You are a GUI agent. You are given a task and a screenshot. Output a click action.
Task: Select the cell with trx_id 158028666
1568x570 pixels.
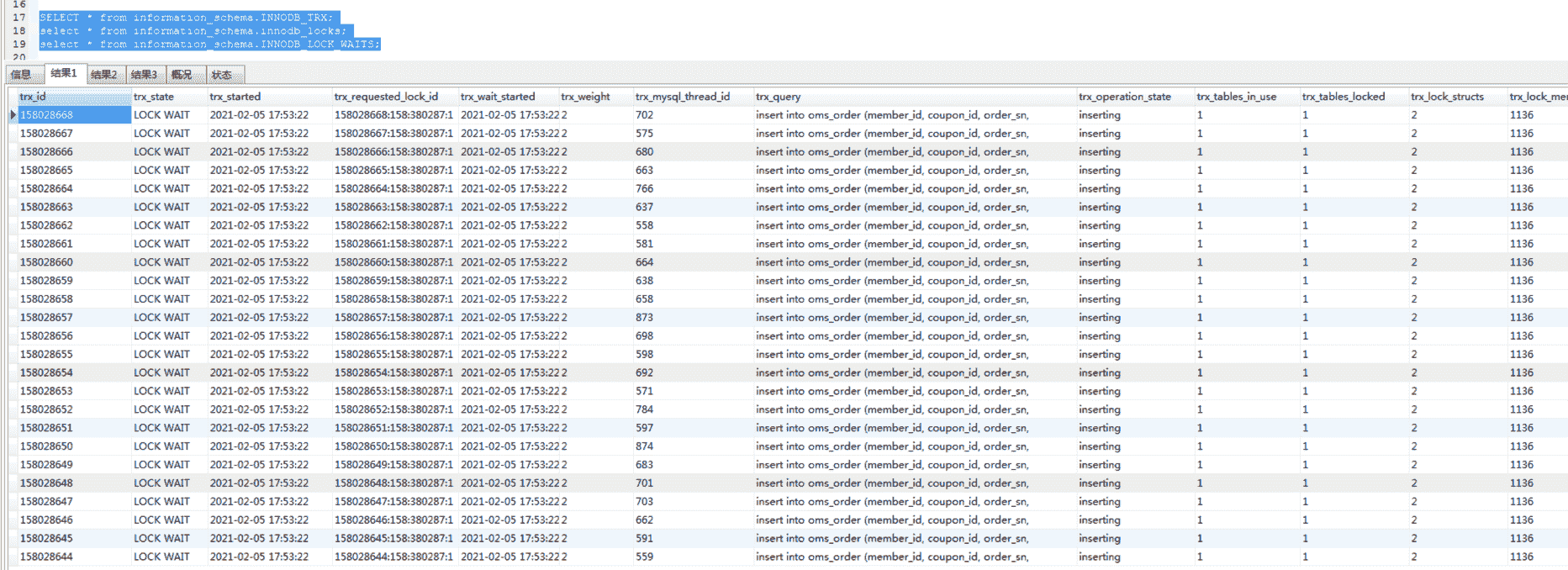click(x=74, y=152)
